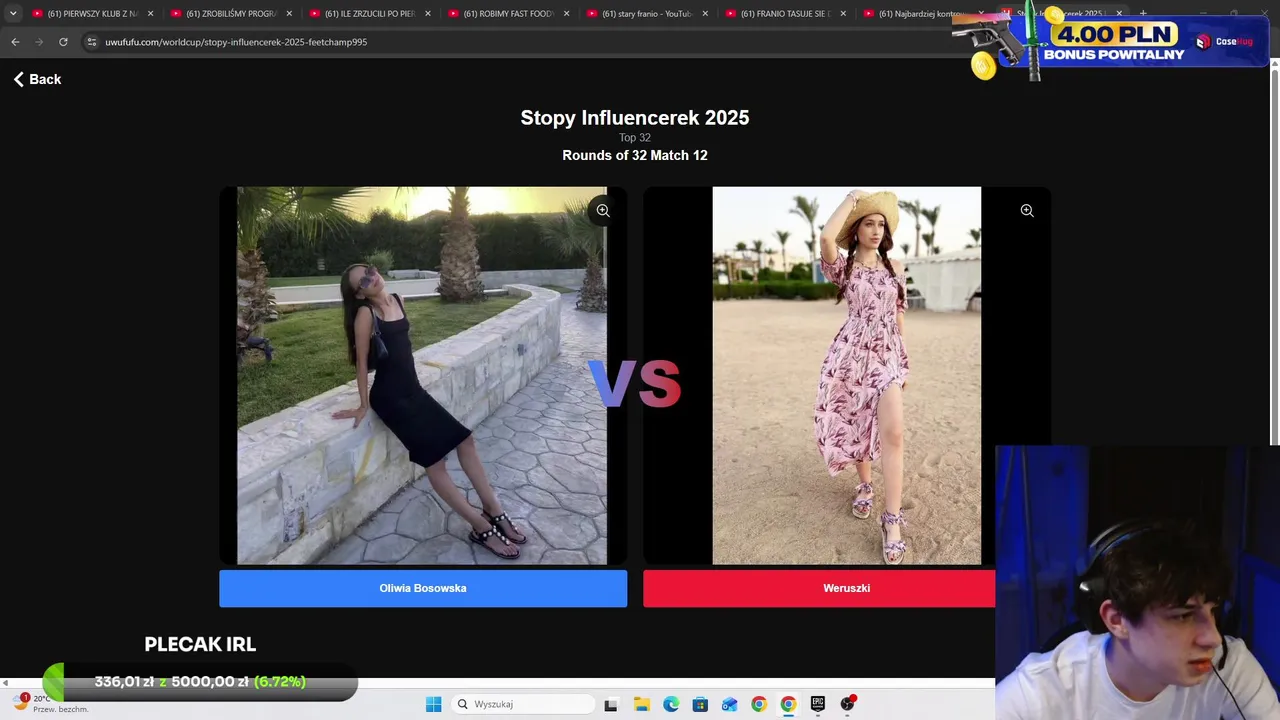
Task: Select the Oliwia Bosowska photo
Action: (422, 376)
